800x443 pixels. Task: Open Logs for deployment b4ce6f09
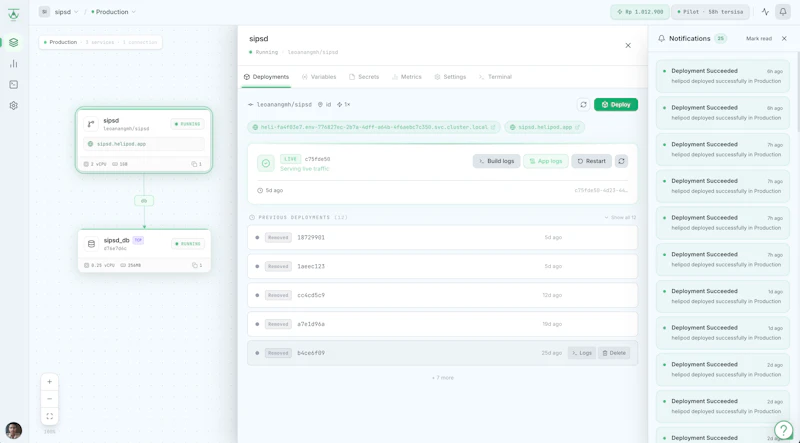point(582,353)
